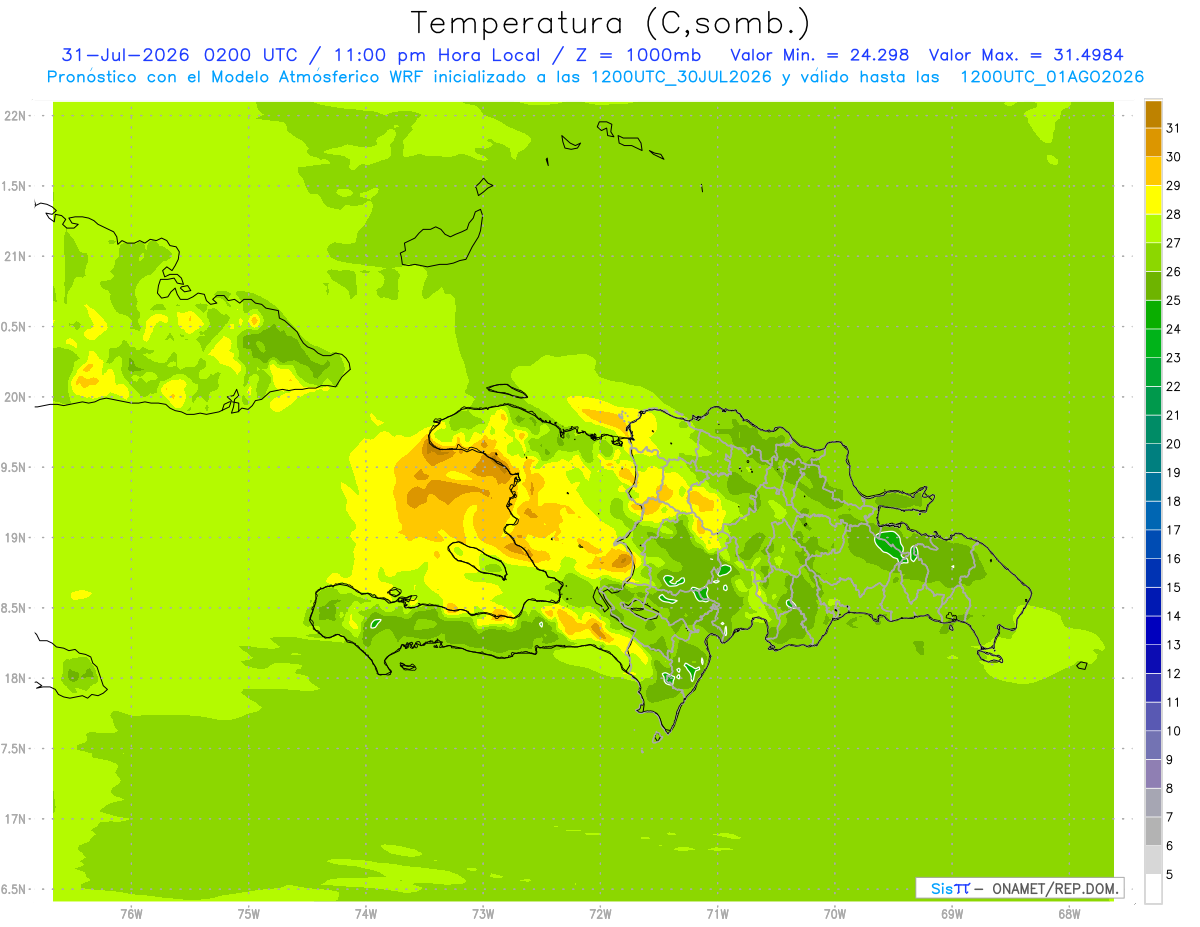Select the "Valor Min. = 24.298" text
Viewport: 1200px width, 927px height.
(820, 55)
